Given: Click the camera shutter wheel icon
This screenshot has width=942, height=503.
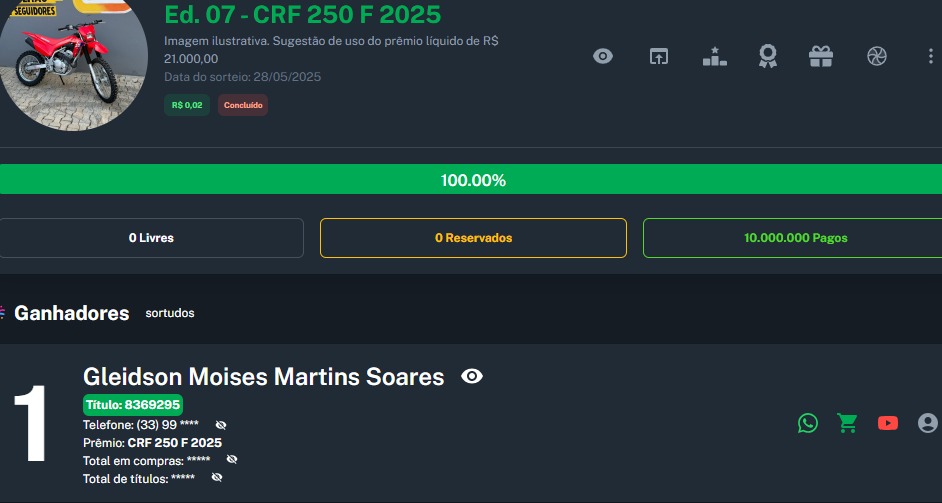Looking at the screenshot, I should (877, 56).
